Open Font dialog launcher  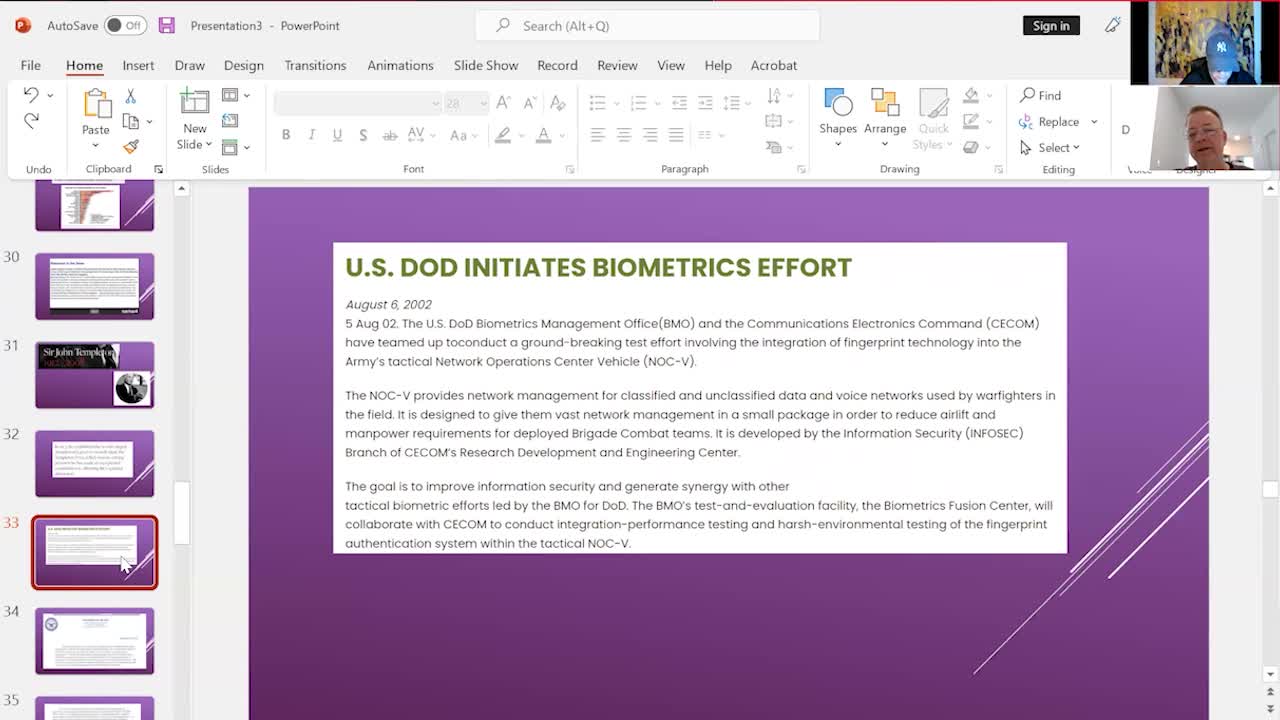point(570,170)
